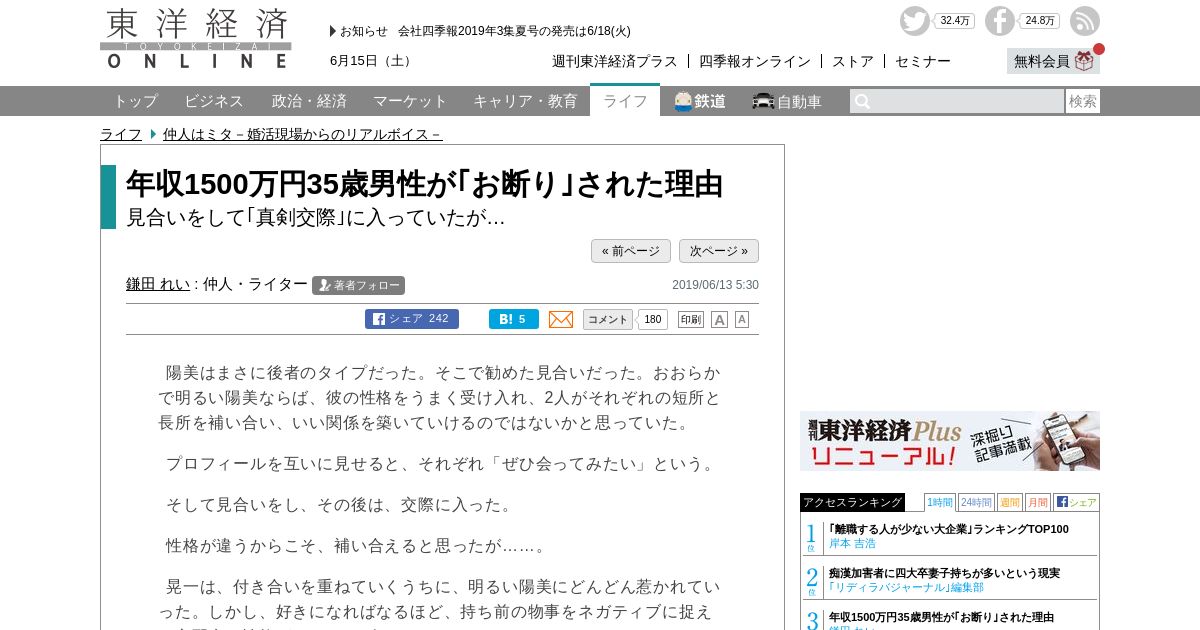Click the gift box free member icon
The height and width of the screenshot is (630, 1200).
[1085, 61]
